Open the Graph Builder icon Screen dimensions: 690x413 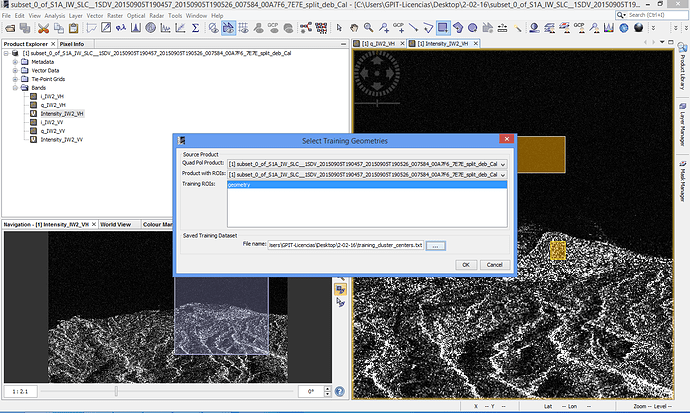(x=305, y=28)
